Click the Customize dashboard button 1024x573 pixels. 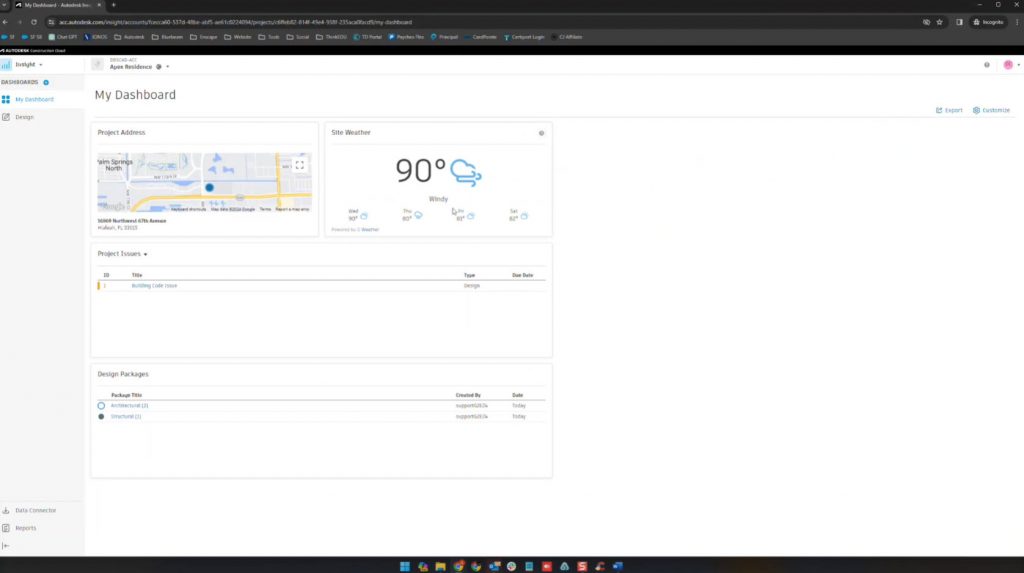tap(991, 110)
